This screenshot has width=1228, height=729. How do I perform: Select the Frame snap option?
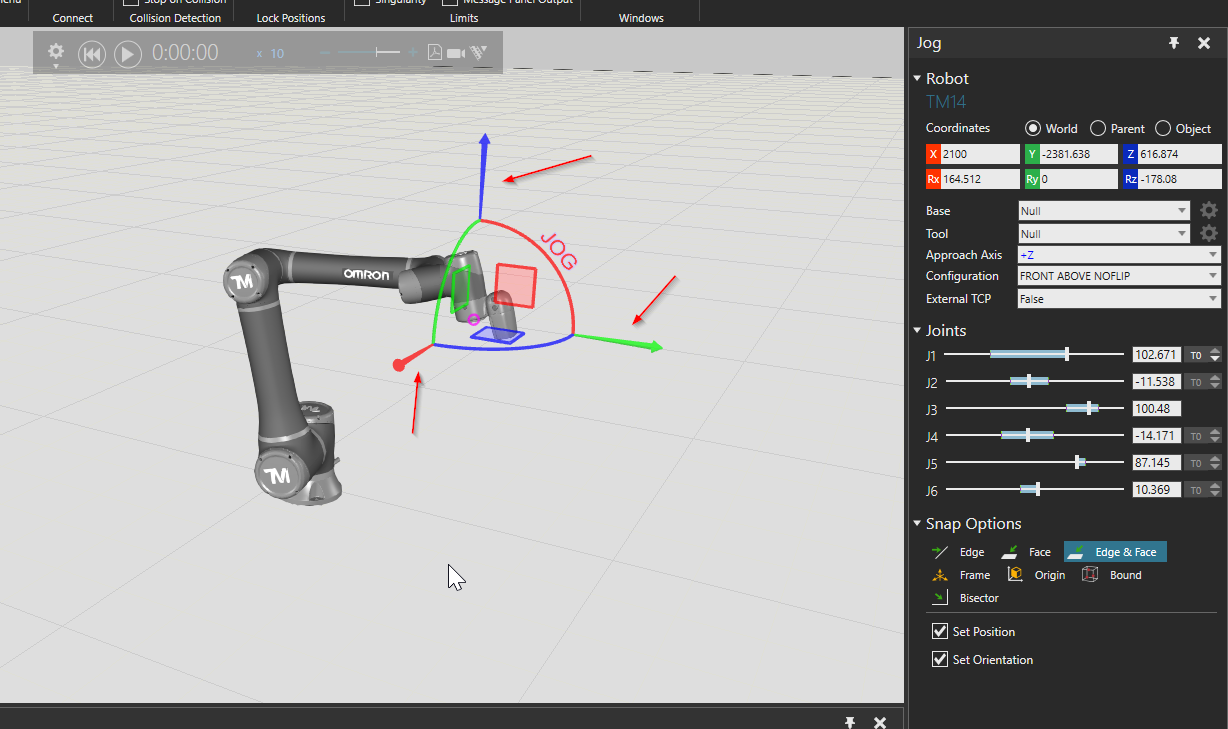[960, 575]
